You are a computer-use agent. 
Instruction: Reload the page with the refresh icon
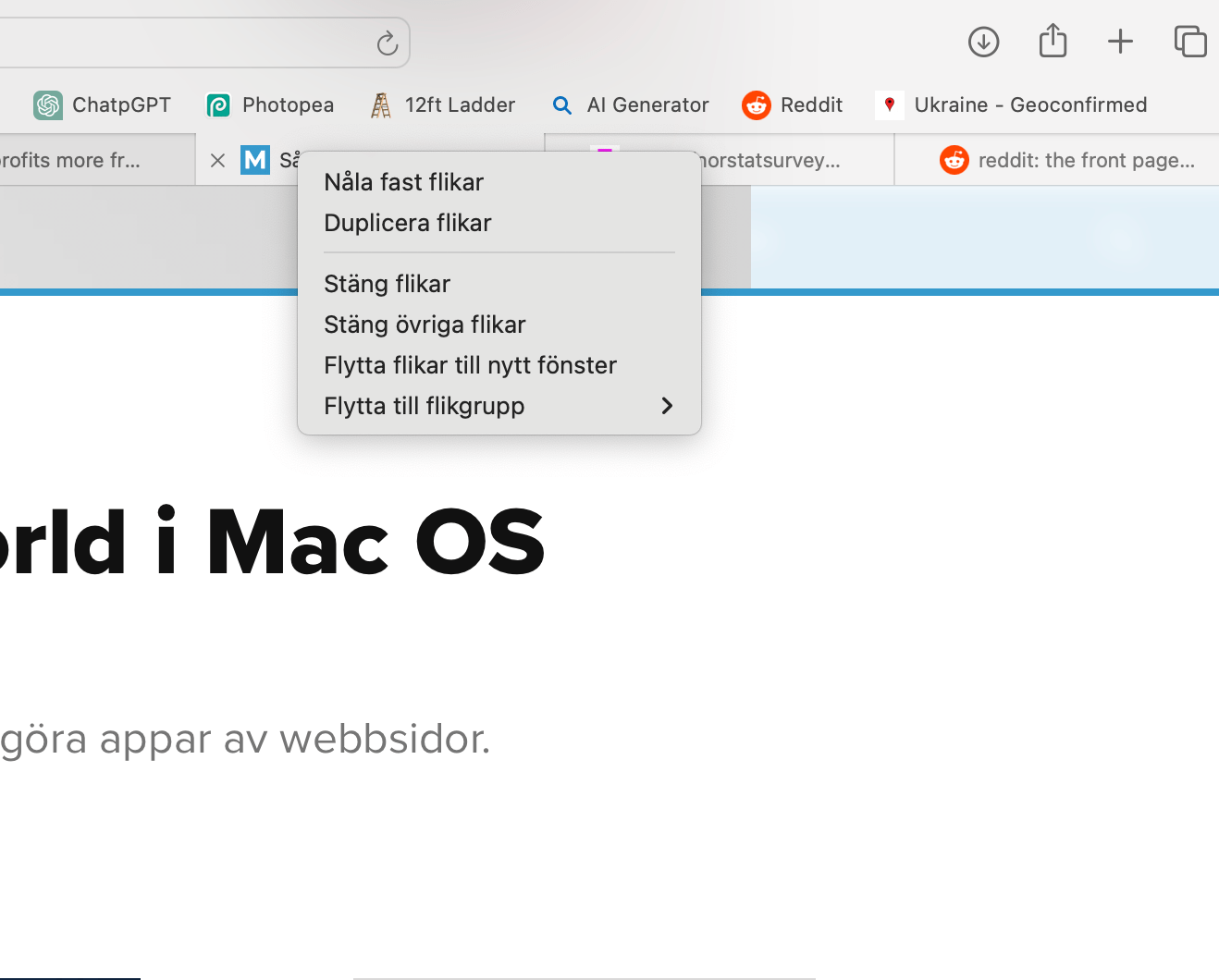(x=387, y=43)
